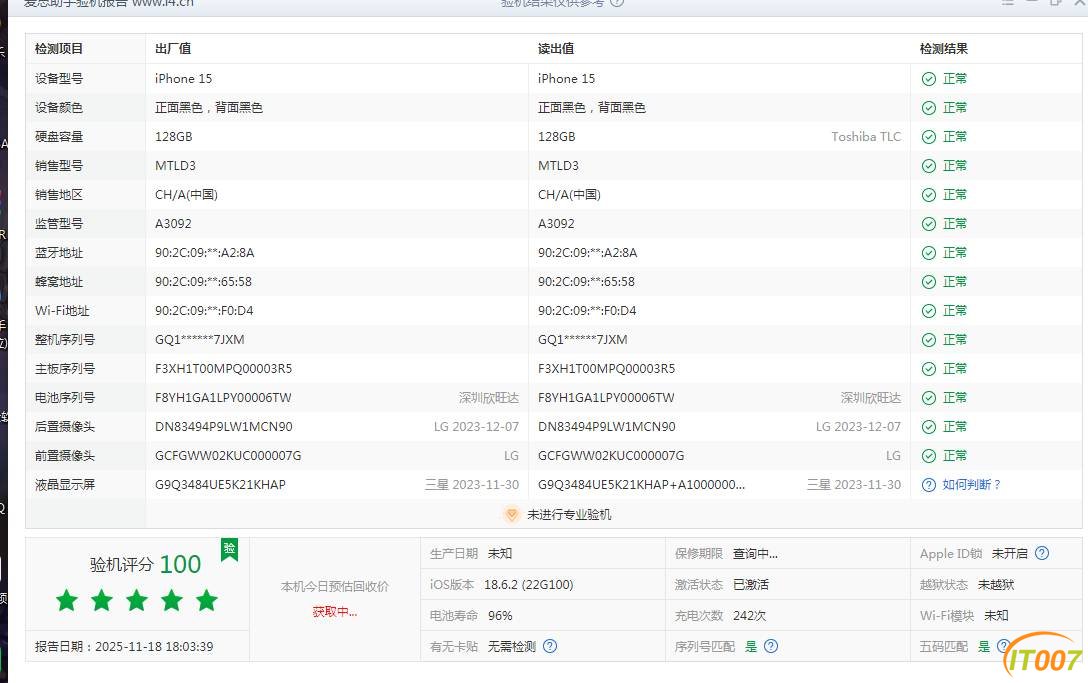Click the 验机评分 100 score

tap(145, 564)
